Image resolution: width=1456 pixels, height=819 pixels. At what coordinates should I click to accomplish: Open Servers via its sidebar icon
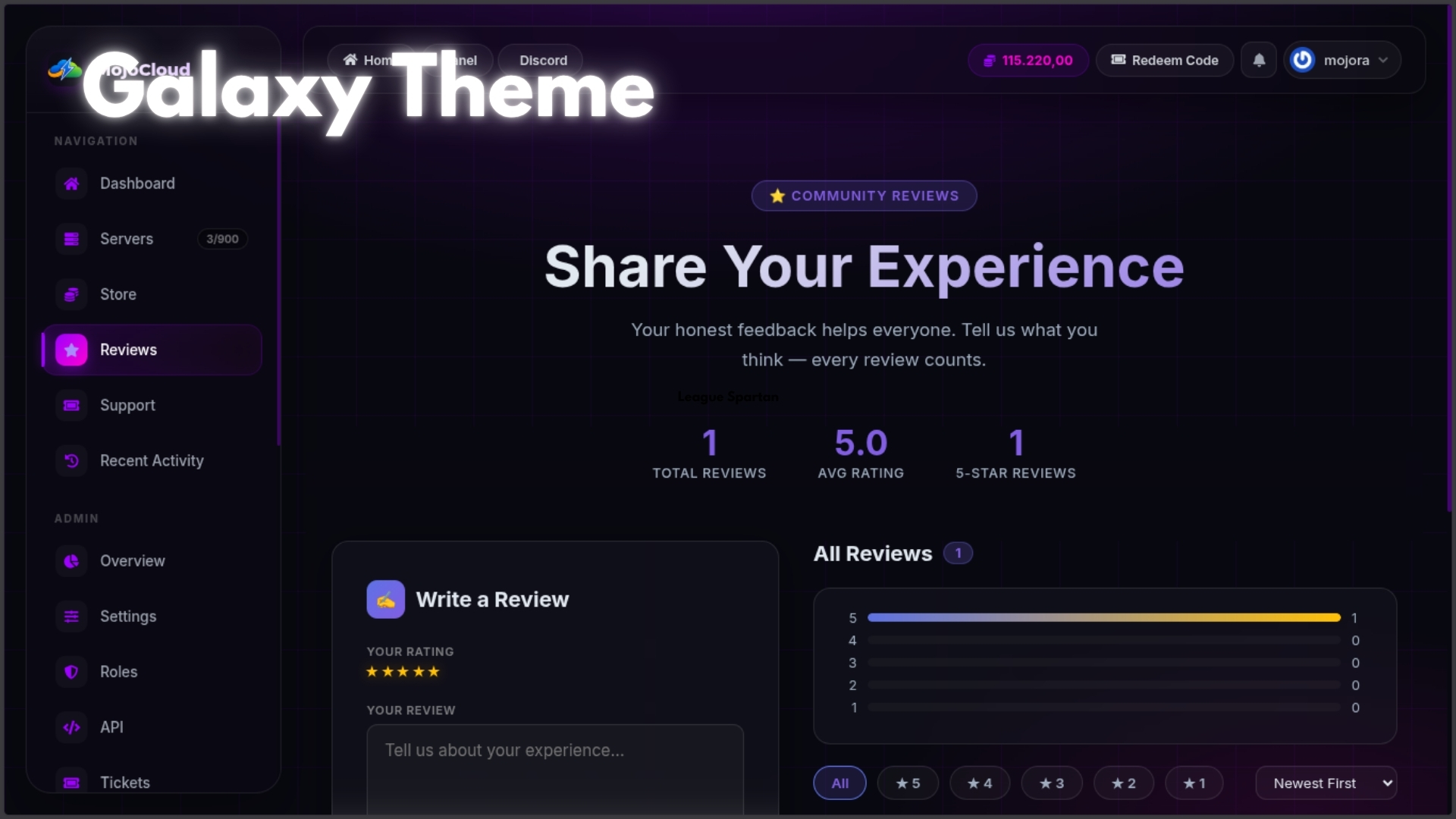click(71, 239)
